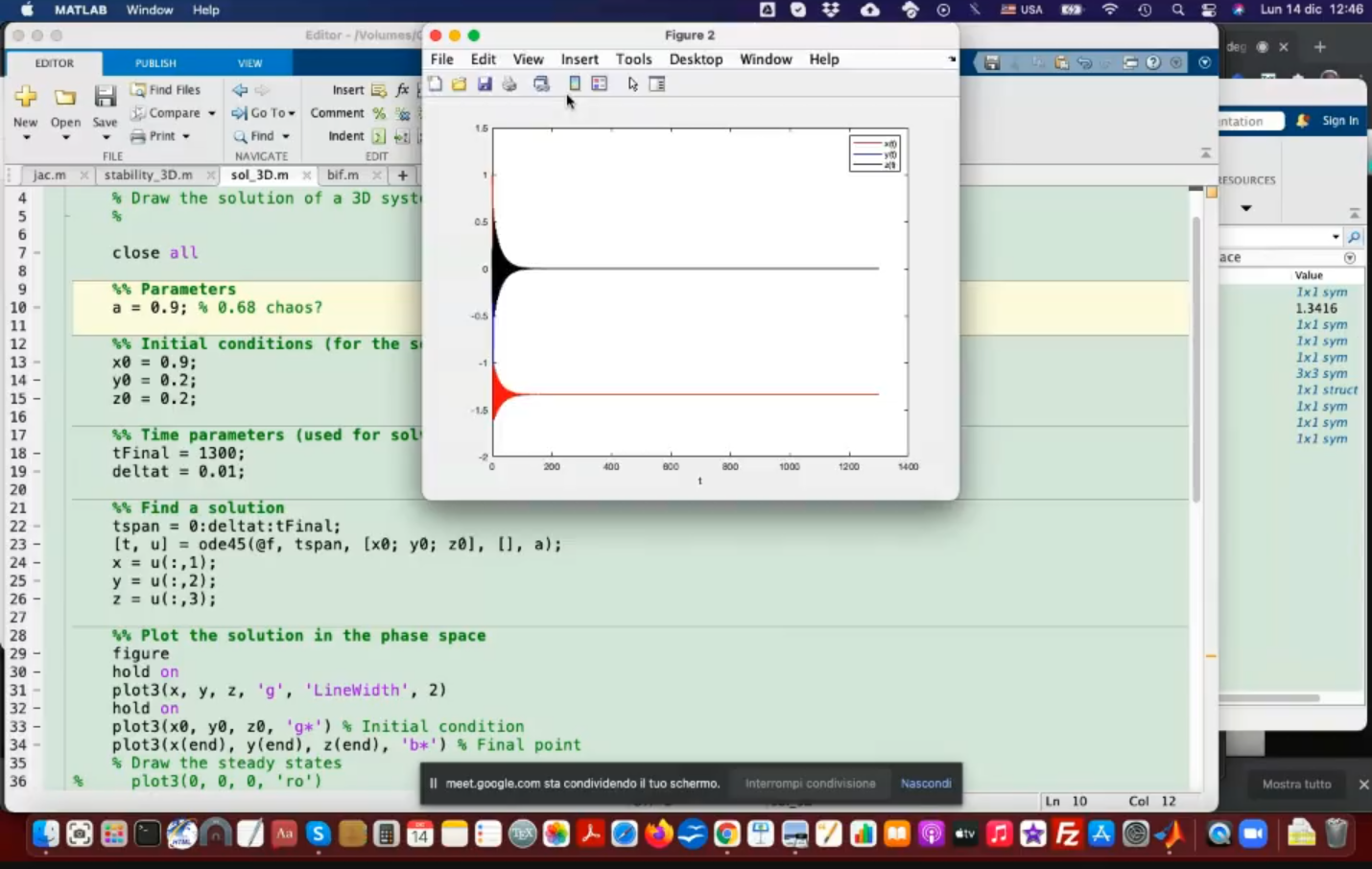Click the Insert Colorbar icon in Figure 2
Screen dimensions: 1372x869
point(575,84)
